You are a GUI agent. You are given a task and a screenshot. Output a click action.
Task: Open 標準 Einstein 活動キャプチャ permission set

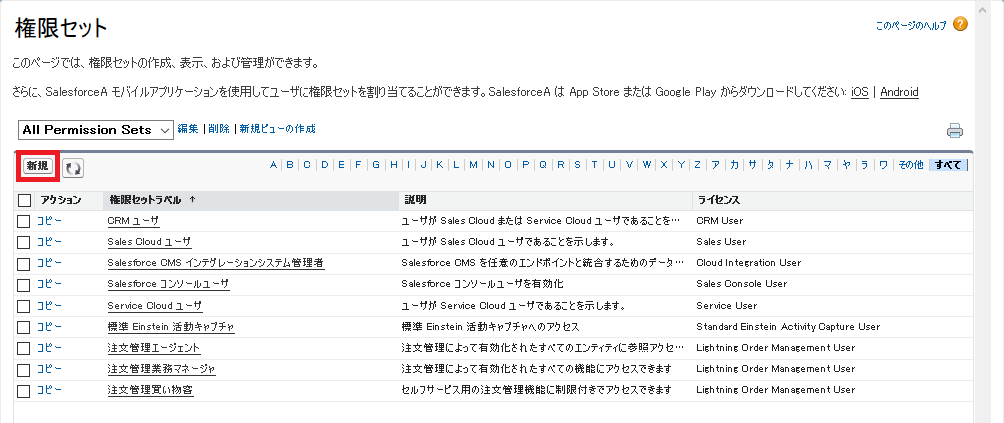point(171,327)
